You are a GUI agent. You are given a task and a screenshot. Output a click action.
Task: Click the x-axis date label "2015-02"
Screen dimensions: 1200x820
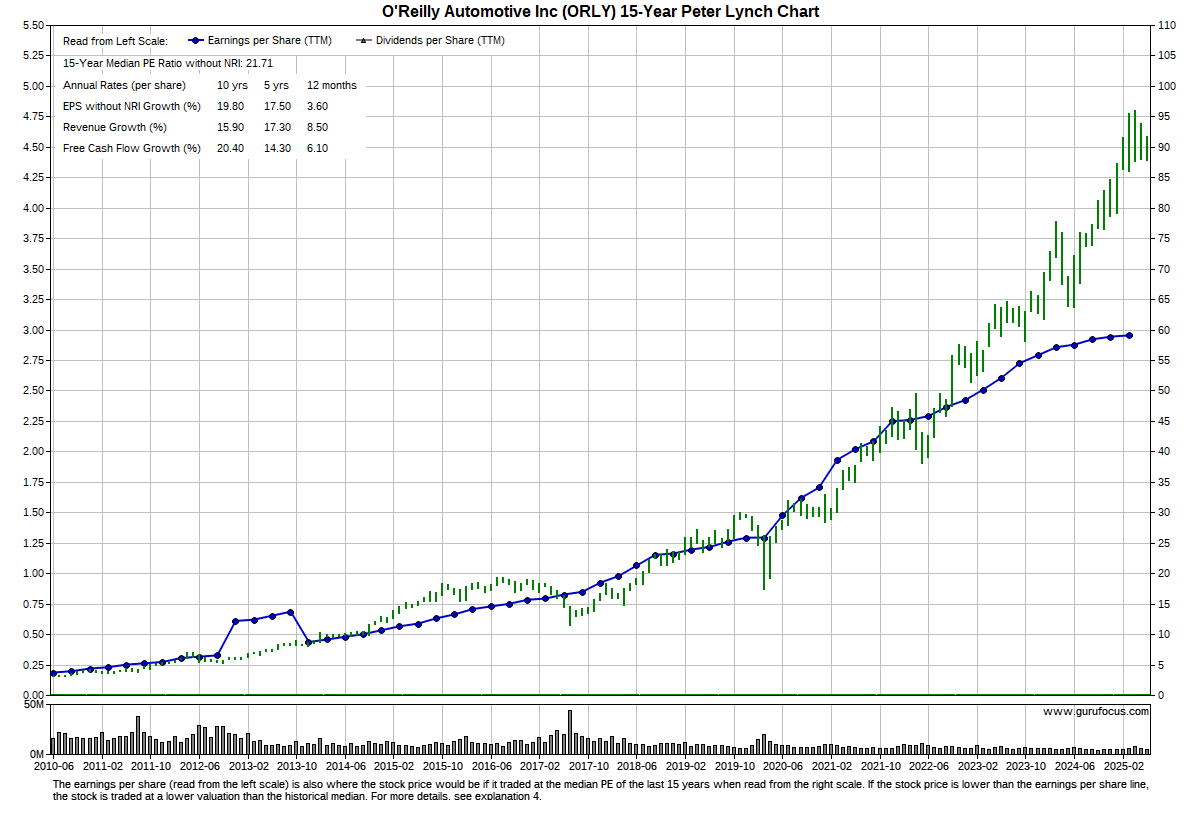coord(393,767)
